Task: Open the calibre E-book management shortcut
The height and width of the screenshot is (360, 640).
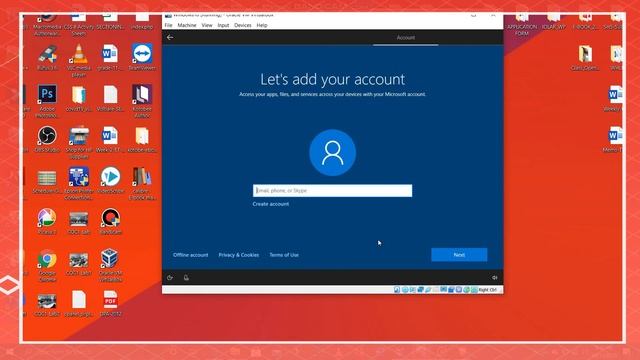Action: pyautogui.click(x=142, y=183)
